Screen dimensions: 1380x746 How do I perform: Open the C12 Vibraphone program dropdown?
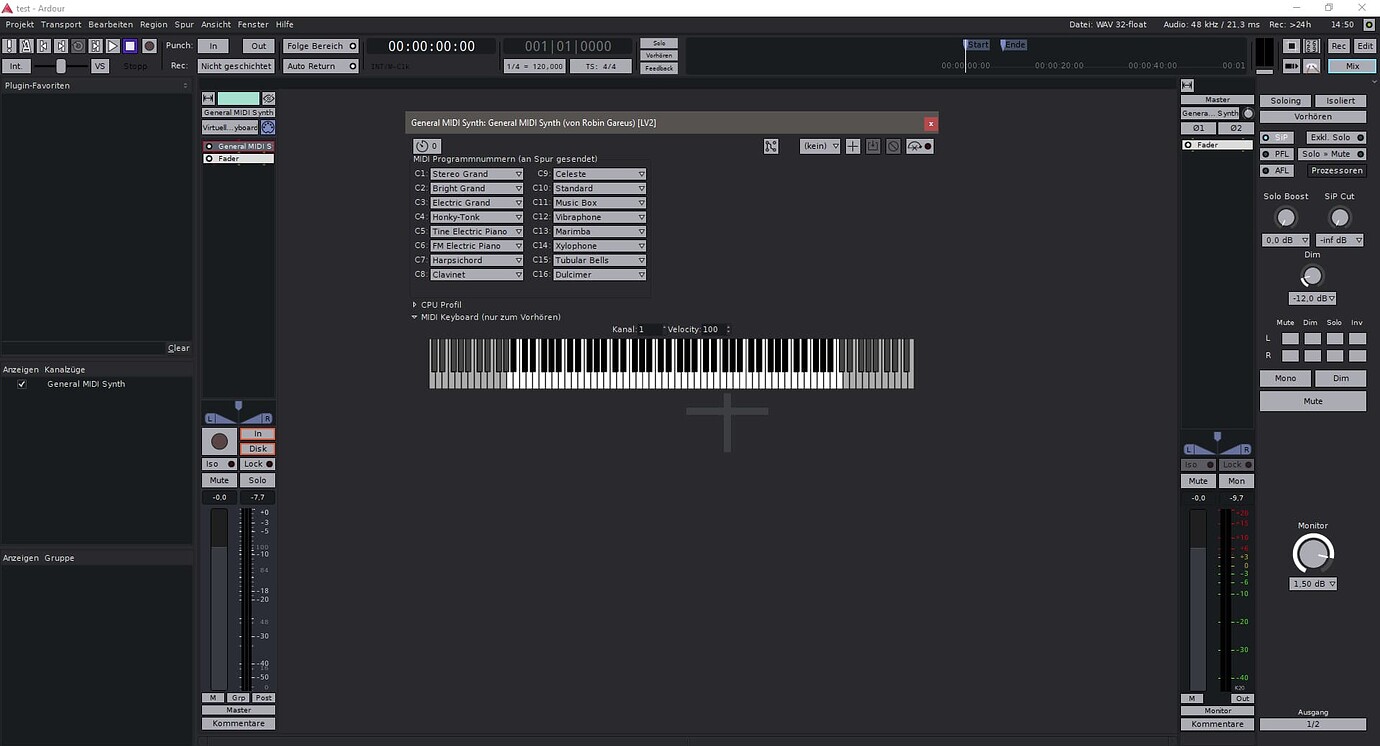[599, 217]
